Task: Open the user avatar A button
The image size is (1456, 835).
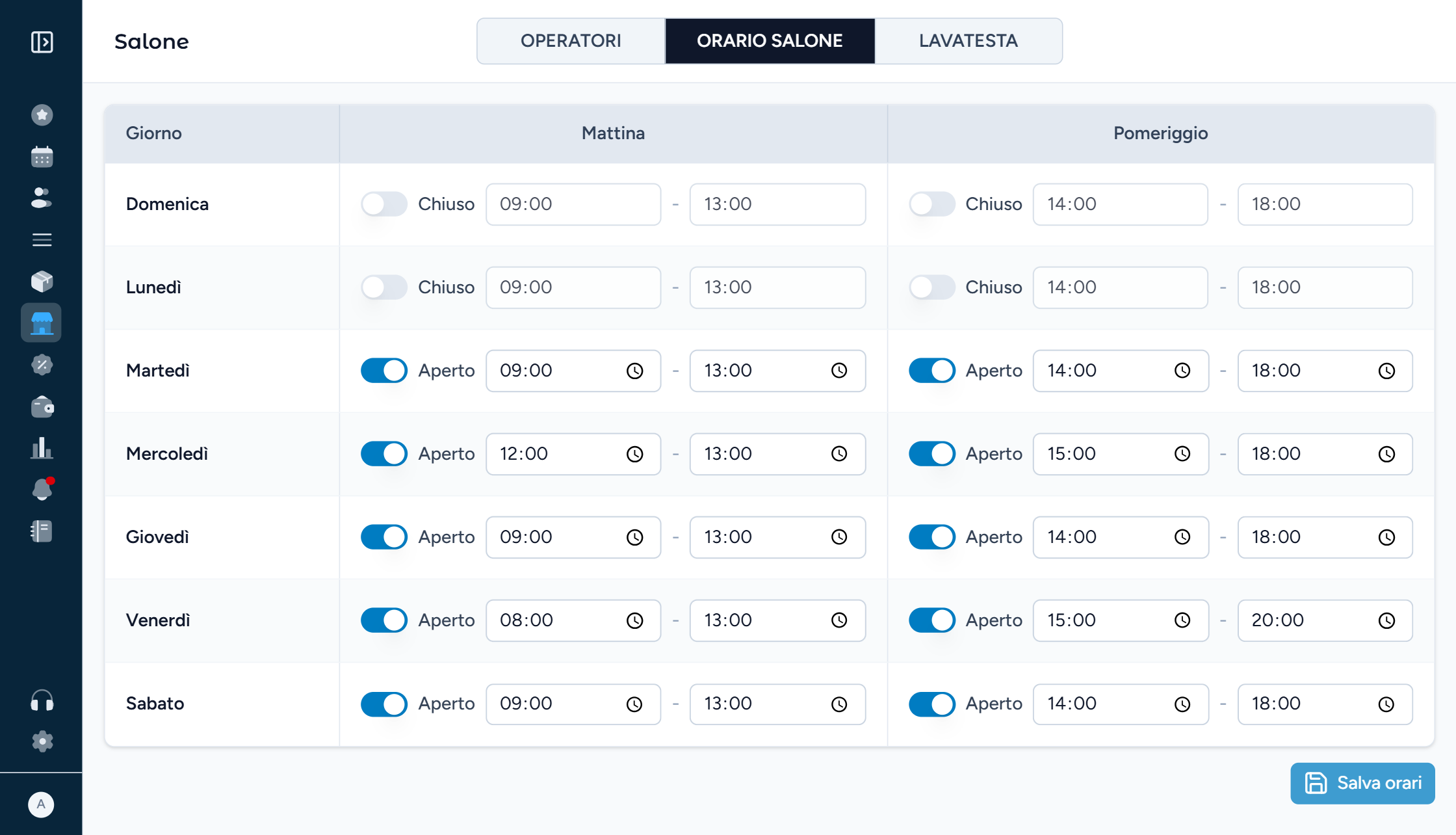Action: 41,804
